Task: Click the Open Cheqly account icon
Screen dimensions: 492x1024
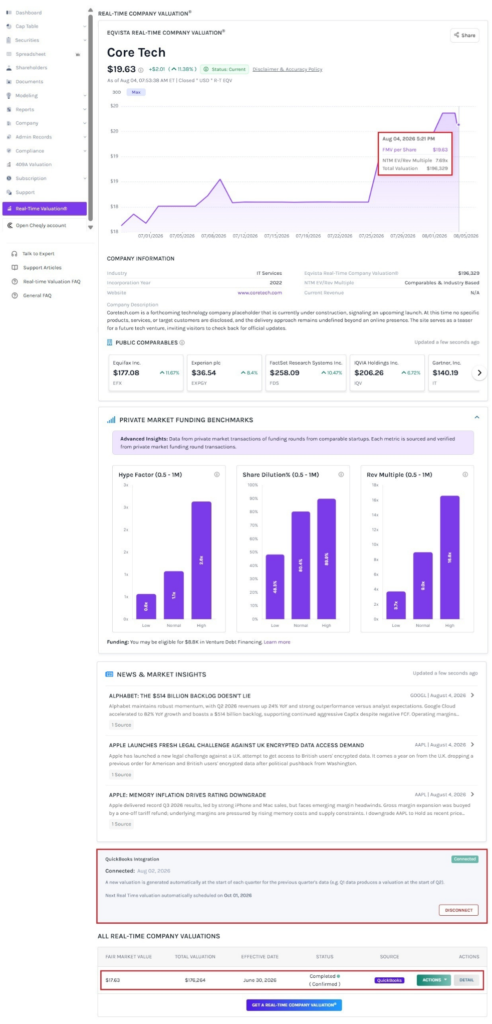Action: (x=8, y=225)
